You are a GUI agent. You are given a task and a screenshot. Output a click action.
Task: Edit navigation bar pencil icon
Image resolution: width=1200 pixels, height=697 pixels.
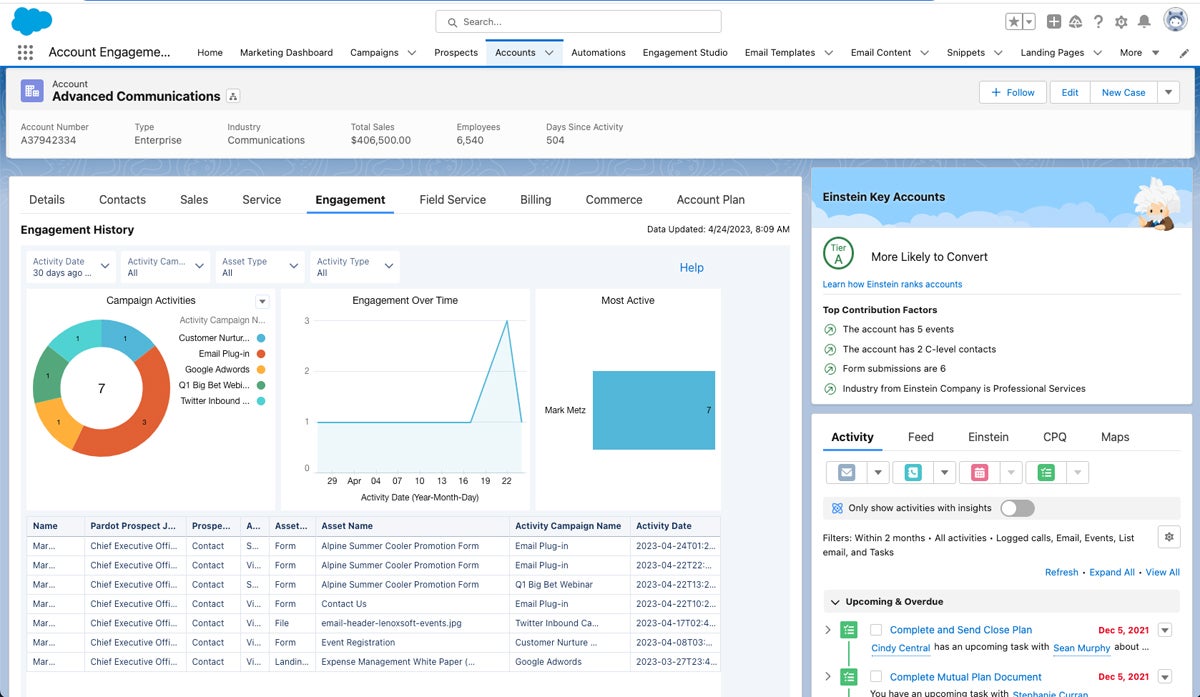(x=1185, y=53)
